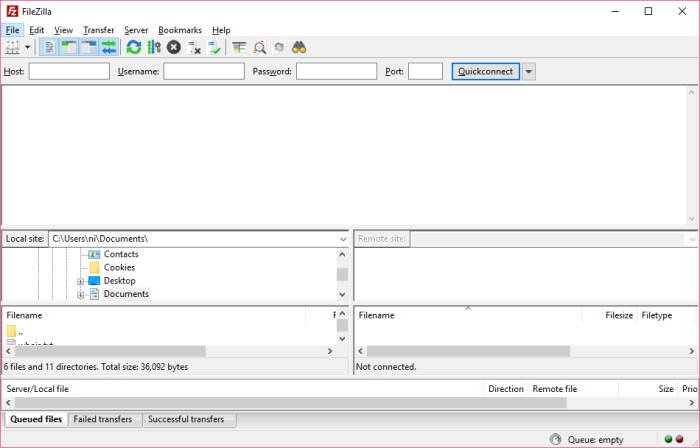
Task: Open the Site Manager icon
Action: pyautogui.click(x=12, y=47)
